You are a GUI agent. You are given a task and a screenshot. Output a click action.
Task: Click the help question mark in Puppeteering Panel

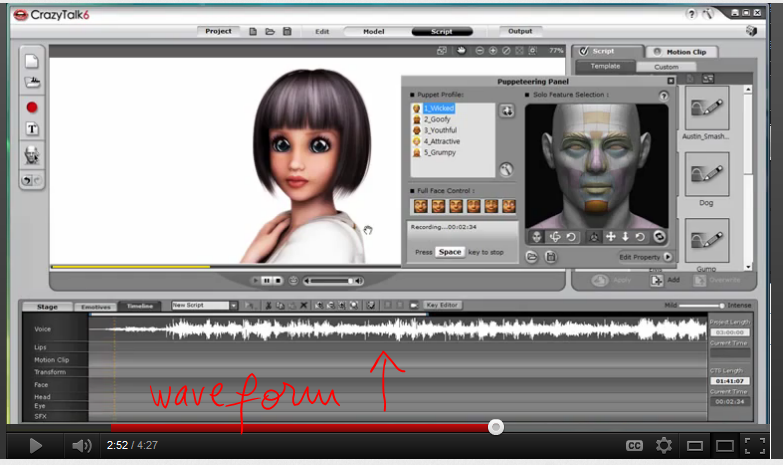pyautogui.click(x=663, y=96)
